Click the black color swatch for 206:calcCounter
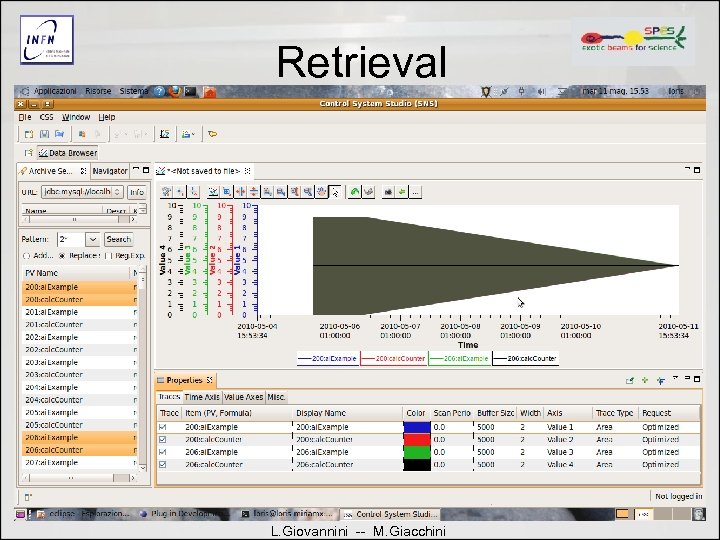 pos(416,464)
